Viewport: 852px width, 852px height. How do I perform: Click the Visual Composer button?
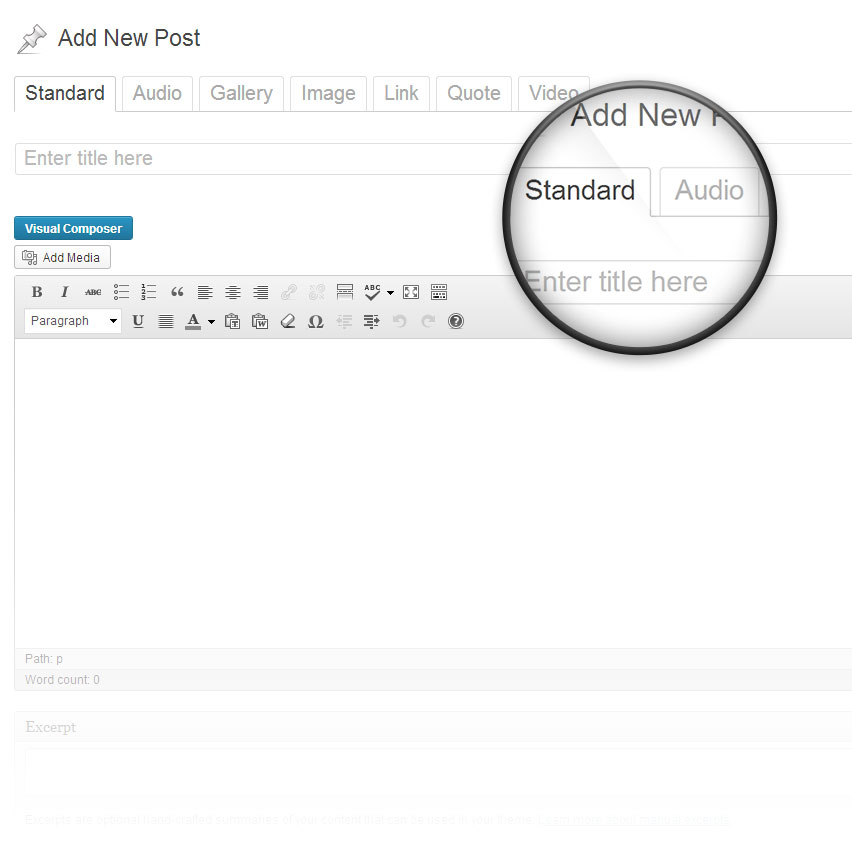[x=73, y=228]
